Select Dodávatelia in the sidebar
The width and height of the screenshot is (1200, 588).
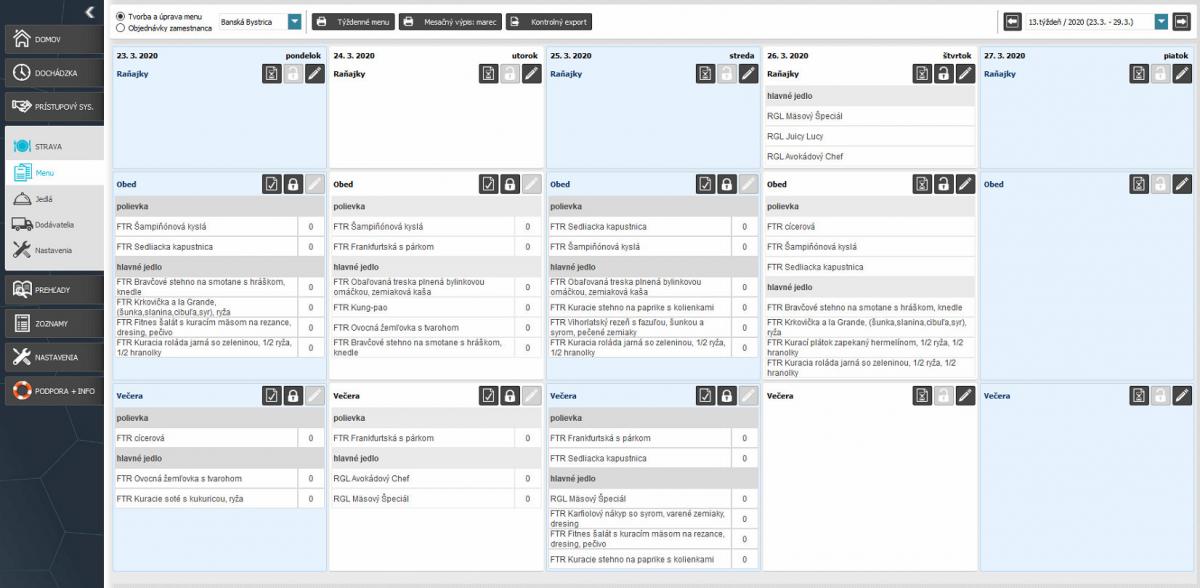[x=54, y=225]
